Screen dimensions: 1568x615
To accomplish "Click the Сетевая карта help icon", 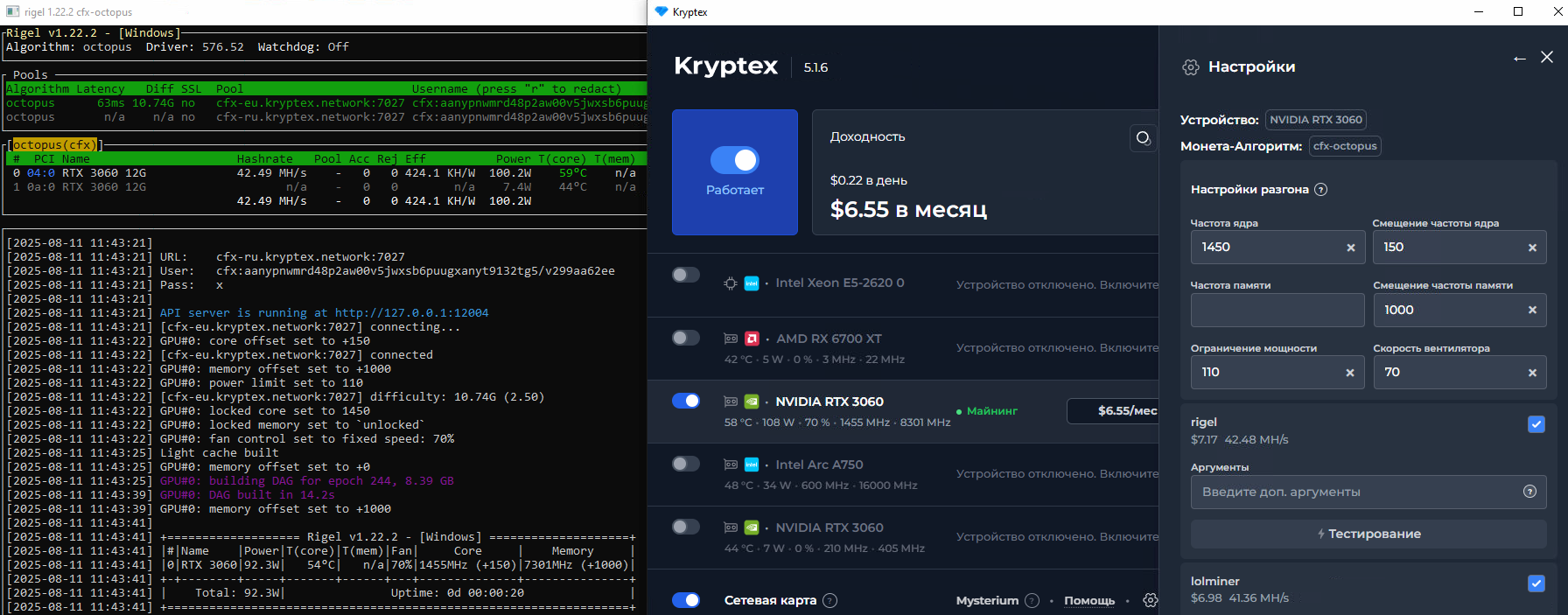I will pyautogui.click(x=830, y=600).
